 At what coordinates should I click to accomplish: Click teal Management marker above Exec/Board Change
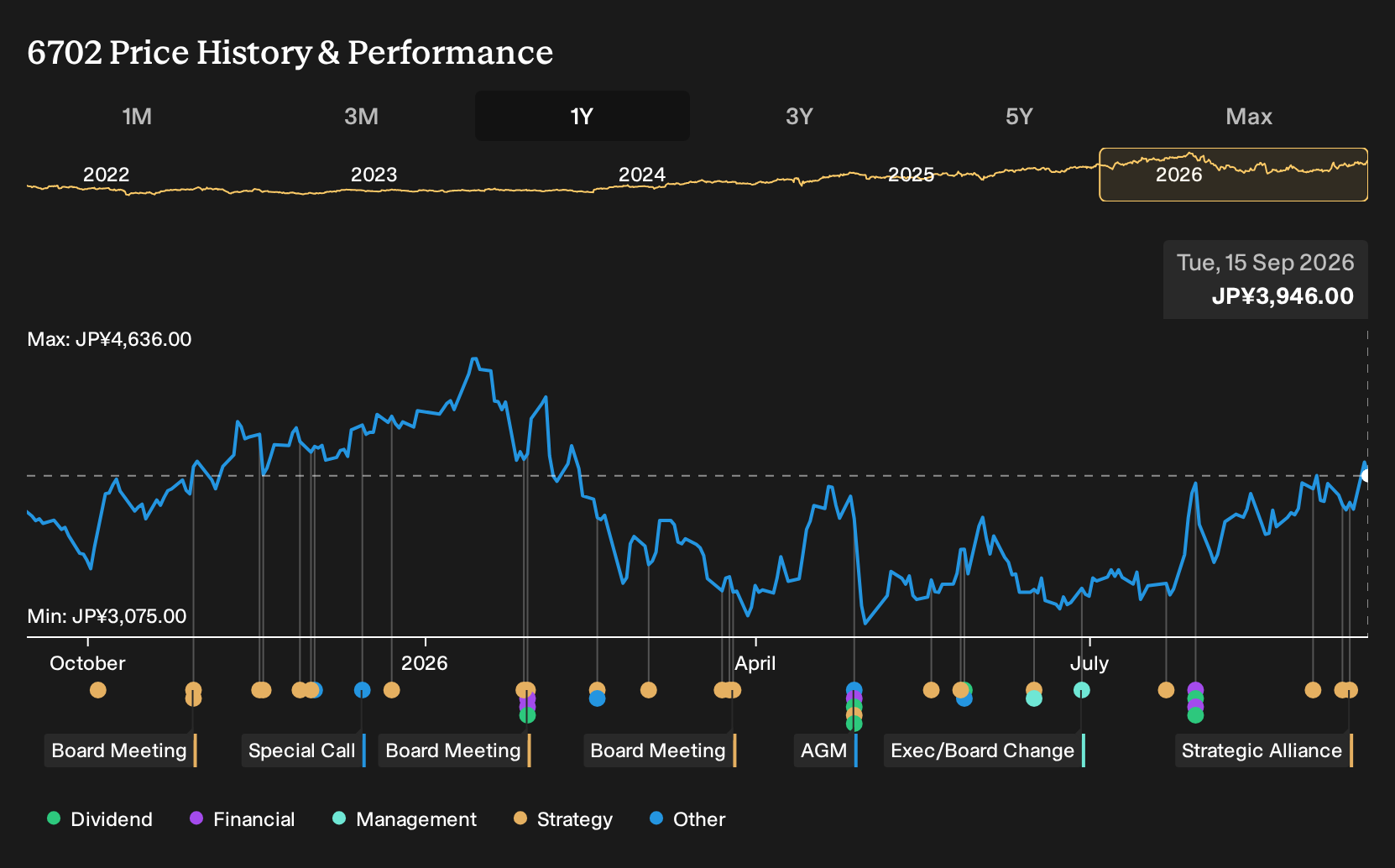[x=1082, y=690]
